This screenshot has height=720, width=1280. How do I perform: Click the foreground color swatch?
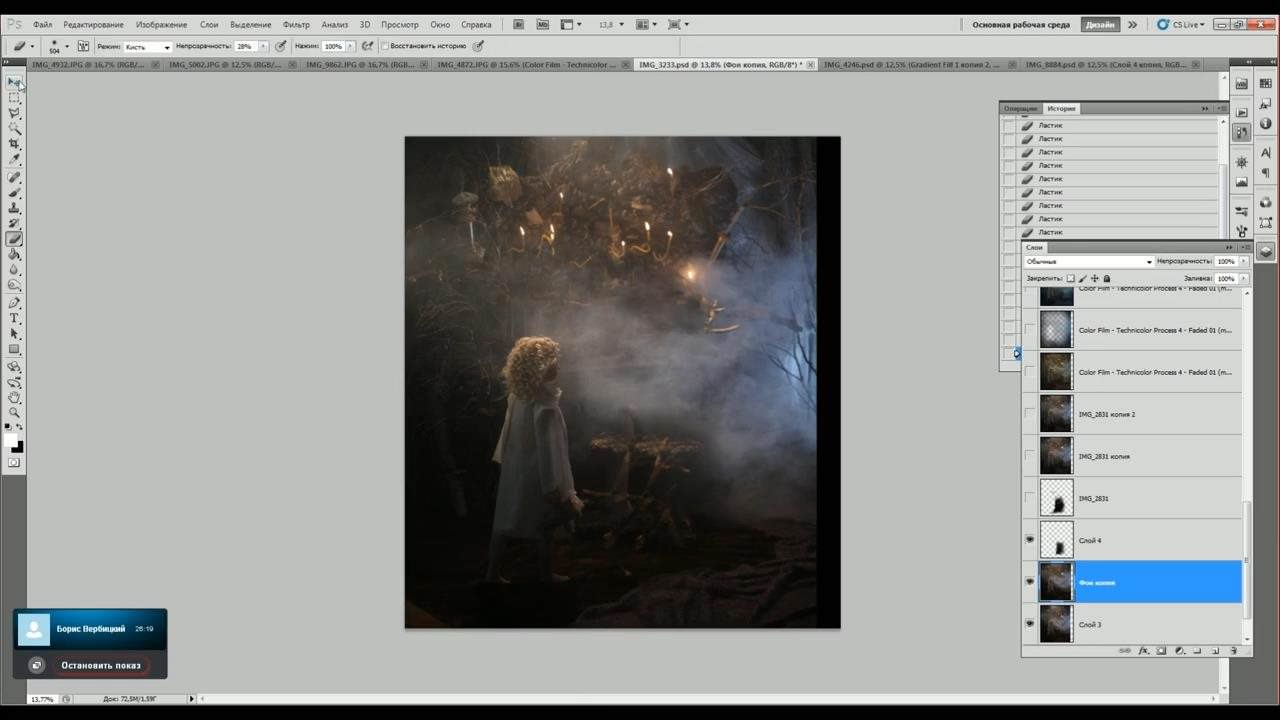click(10, 440)
